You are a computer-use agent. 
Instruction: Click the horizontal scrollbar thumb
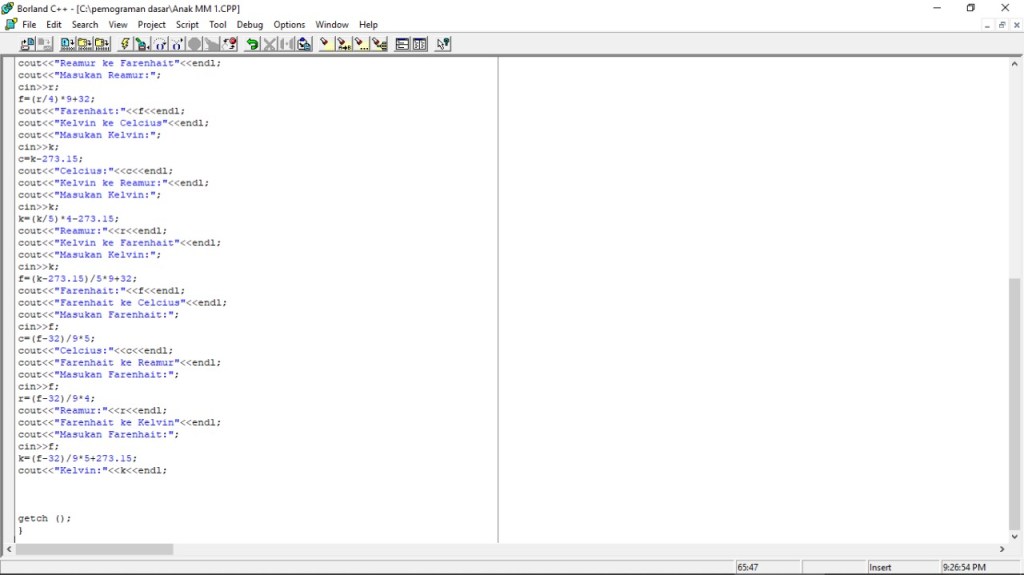pyautogui.click(x=94, y=550)
